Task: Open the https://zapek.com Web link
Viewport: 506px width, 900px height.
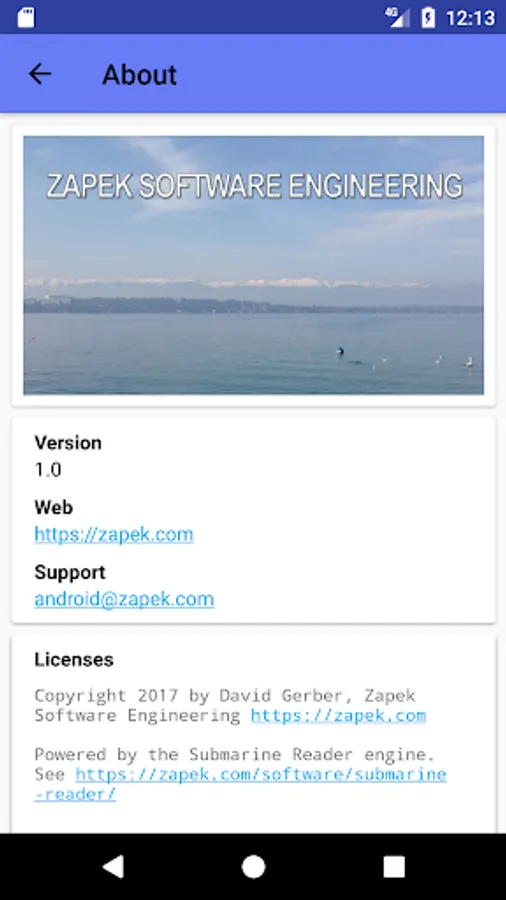Action: 114,534
